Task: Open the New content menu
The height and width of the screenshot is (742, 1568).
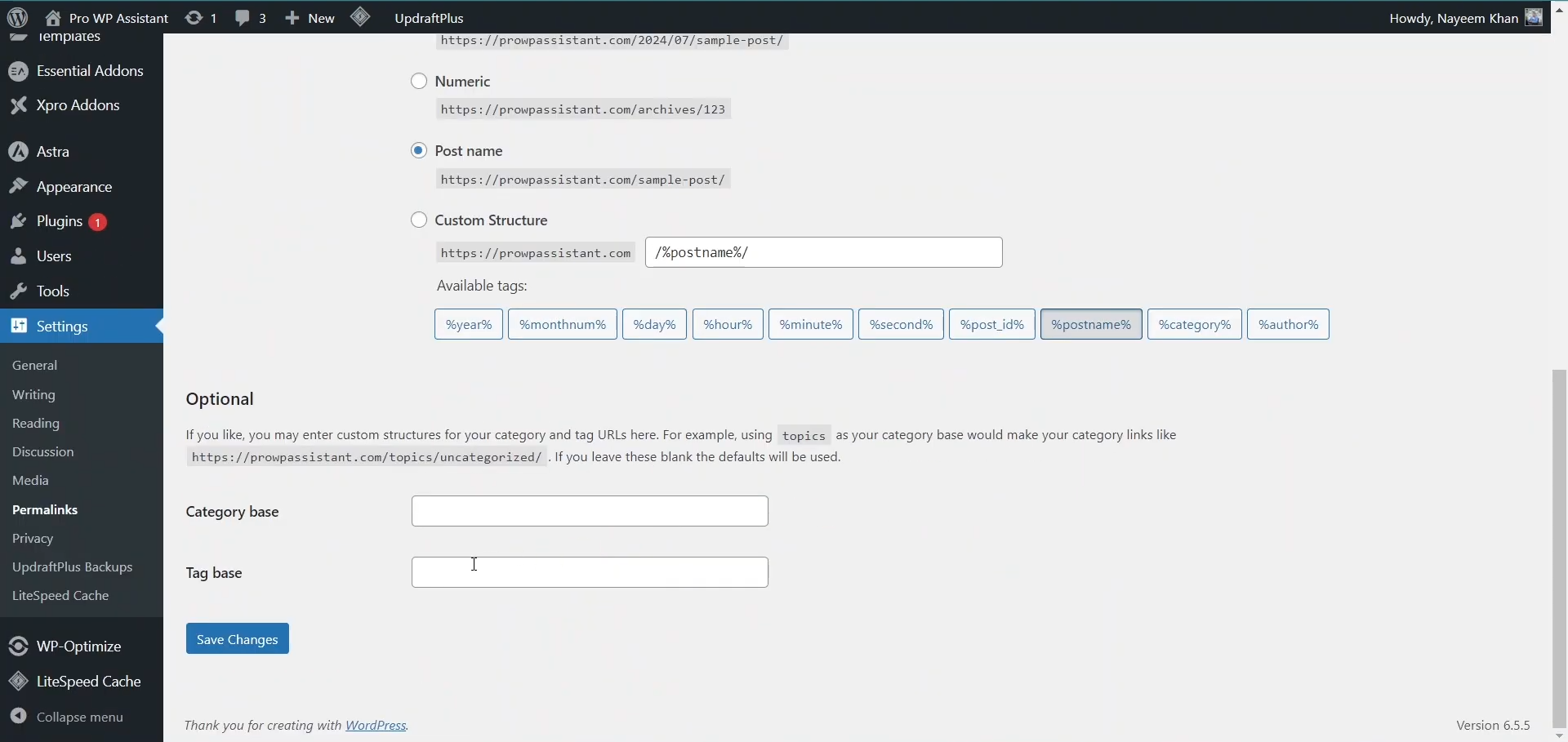Action: (309, 17)
